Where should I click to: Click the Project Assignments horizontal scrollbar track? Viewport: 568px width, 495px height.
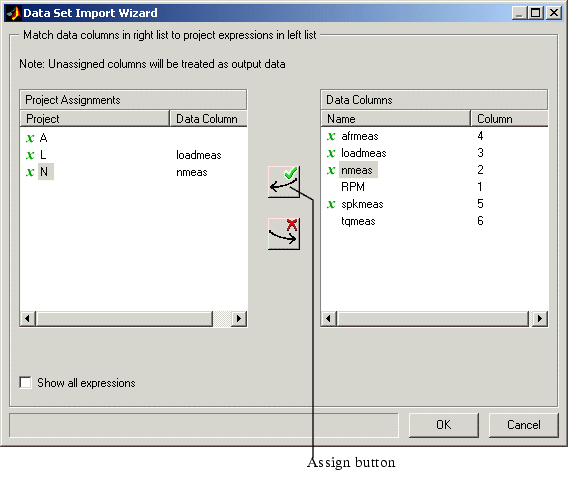point(222,319)
